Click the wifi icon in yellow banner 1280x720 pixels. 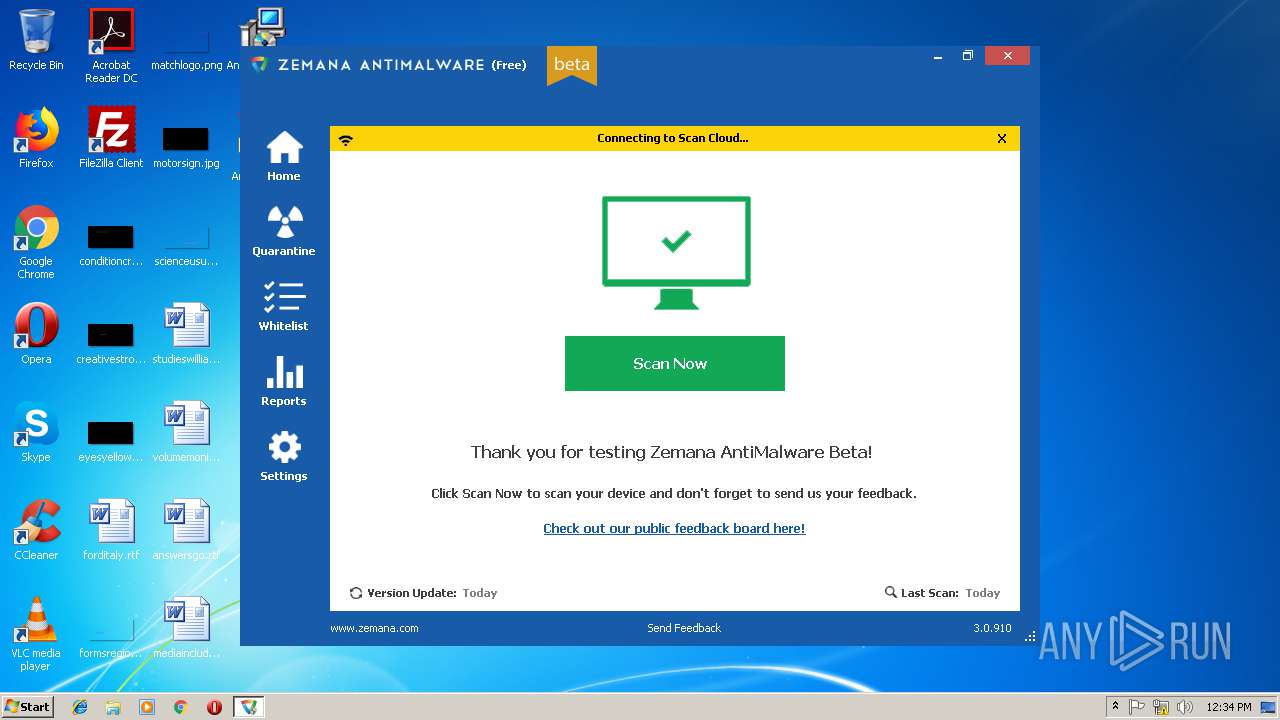pyautogui.click(x=346, y=139)
